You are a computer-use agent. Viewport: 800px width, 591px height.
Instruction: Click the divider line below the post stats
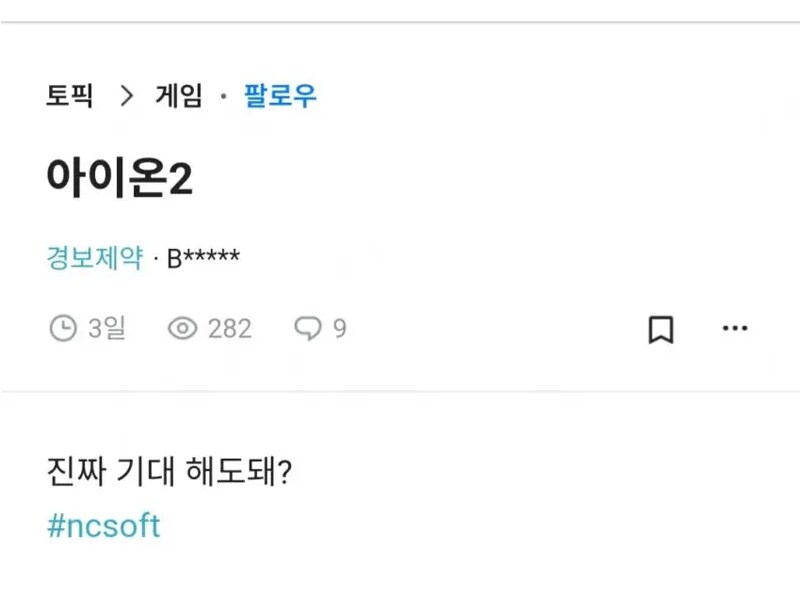[x=400, y=391]
